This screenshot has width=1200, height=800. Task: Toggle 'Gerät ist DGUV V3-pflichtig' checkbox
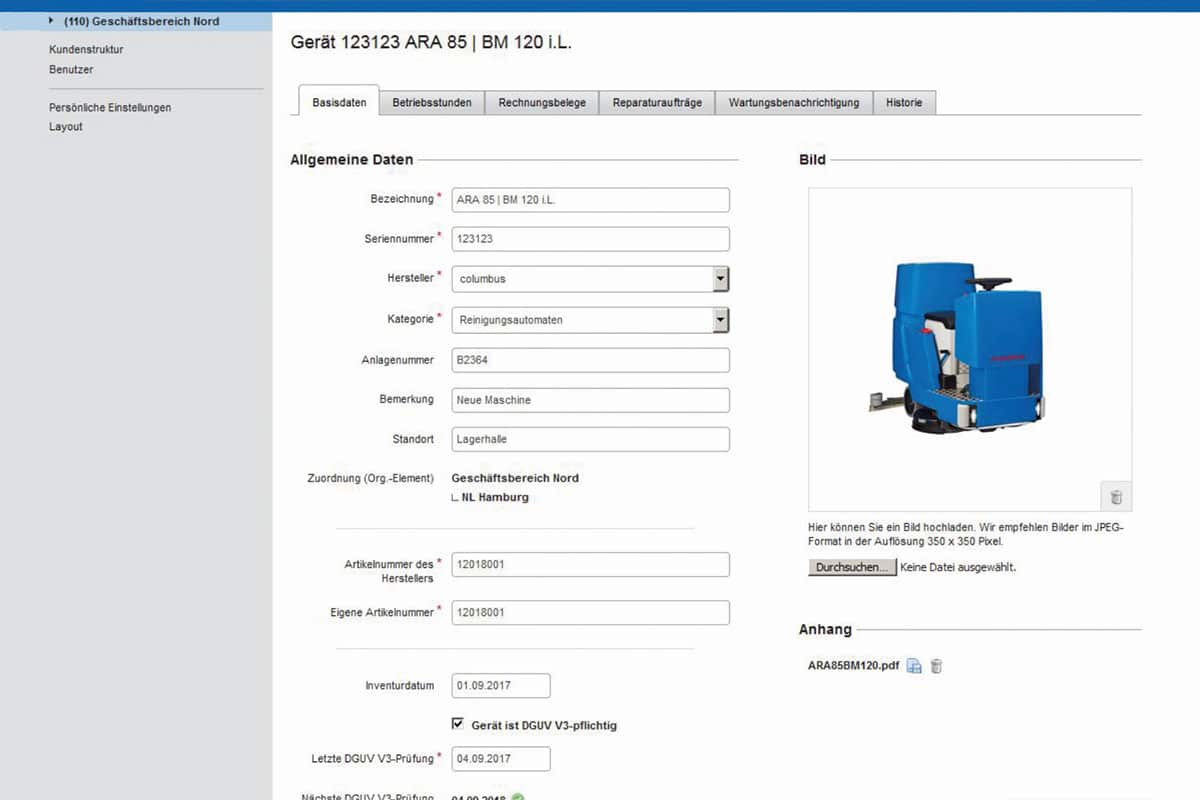coord(458,724)
